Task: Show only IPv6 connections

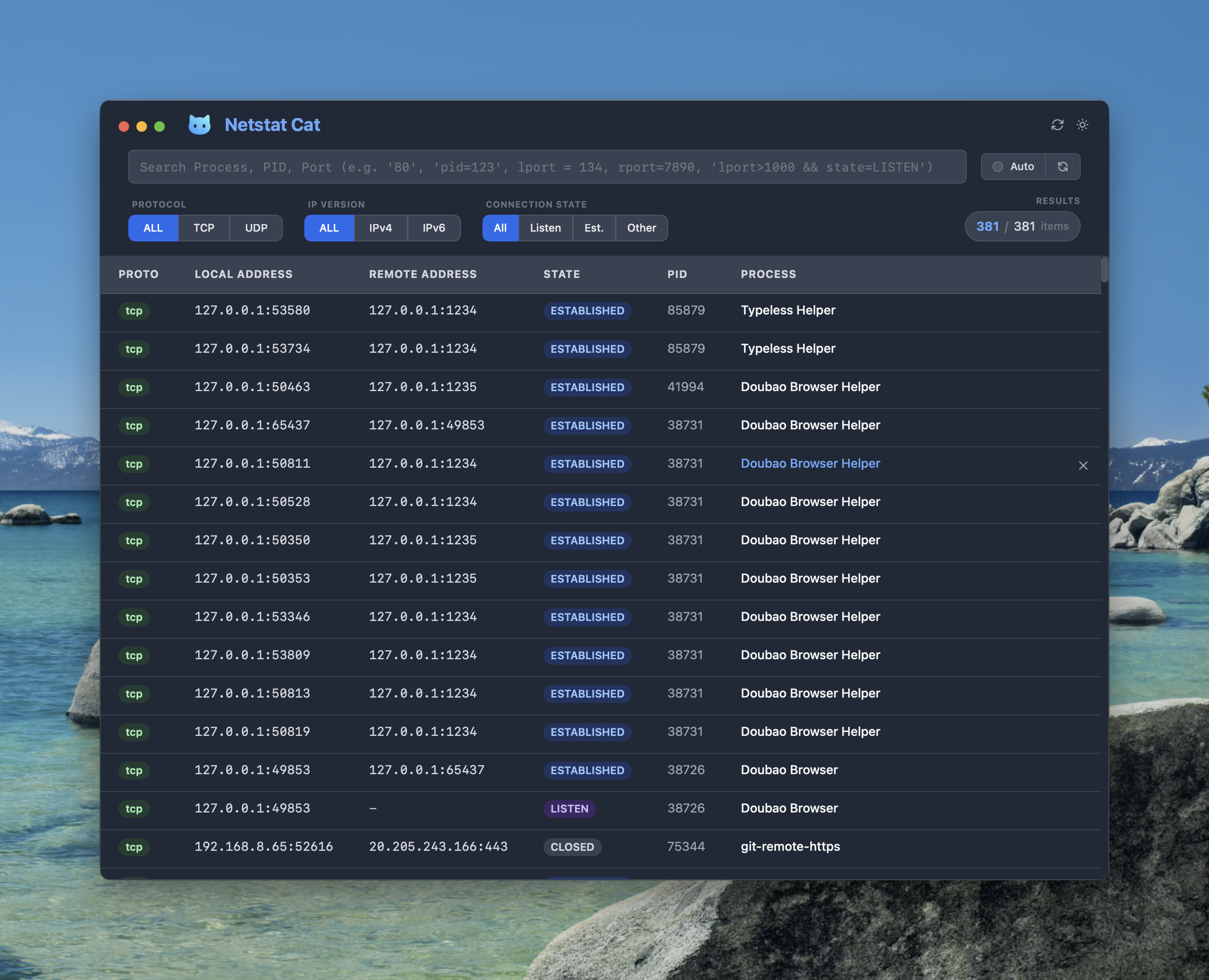Action: tap(433, 228)
